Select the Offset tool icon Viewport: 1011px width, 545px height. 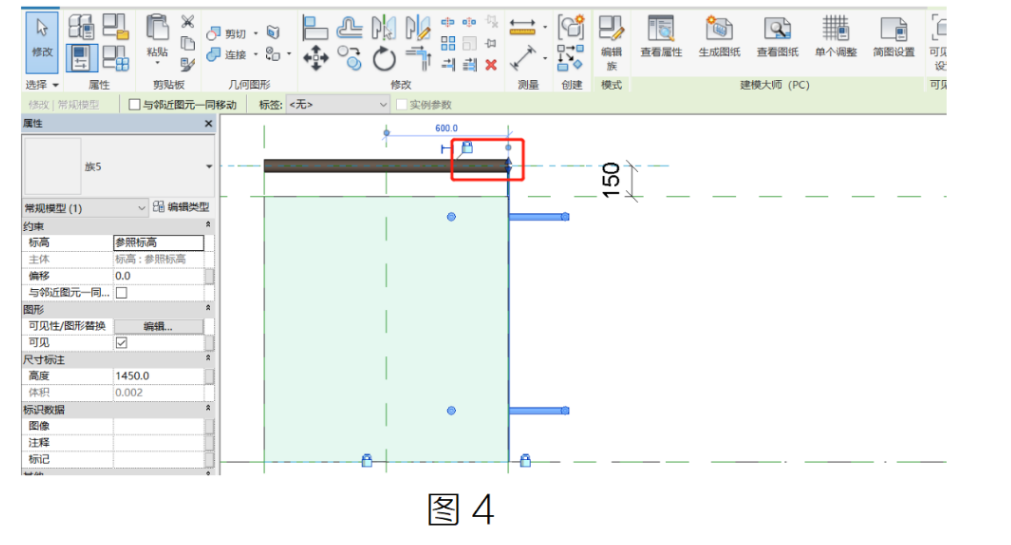coord(349,28)
